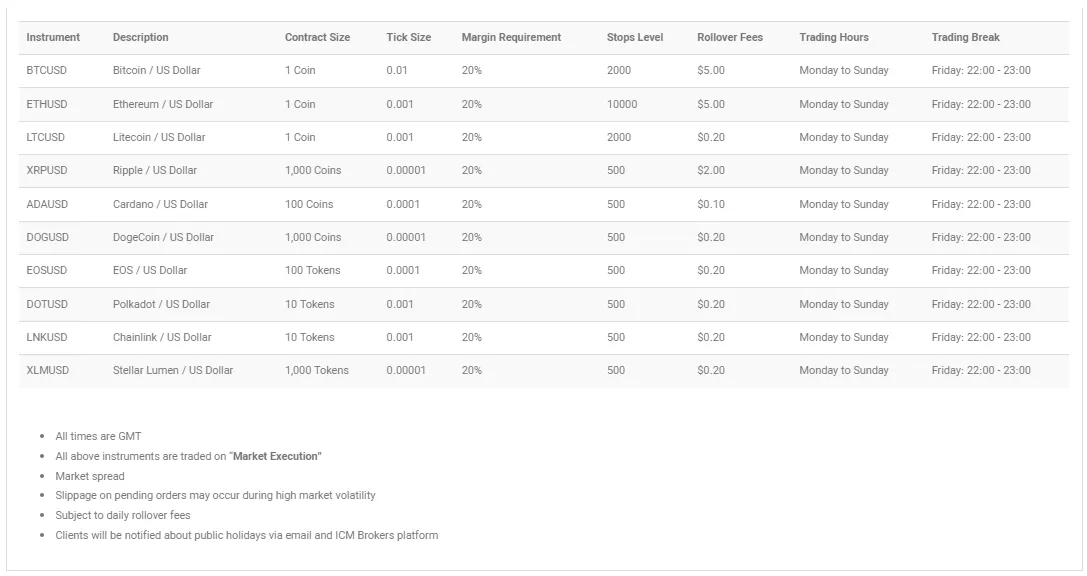Viewport: 1087px width, 576px height.
Task: Select the LNKUSD instrument cell
Action: 47,337
